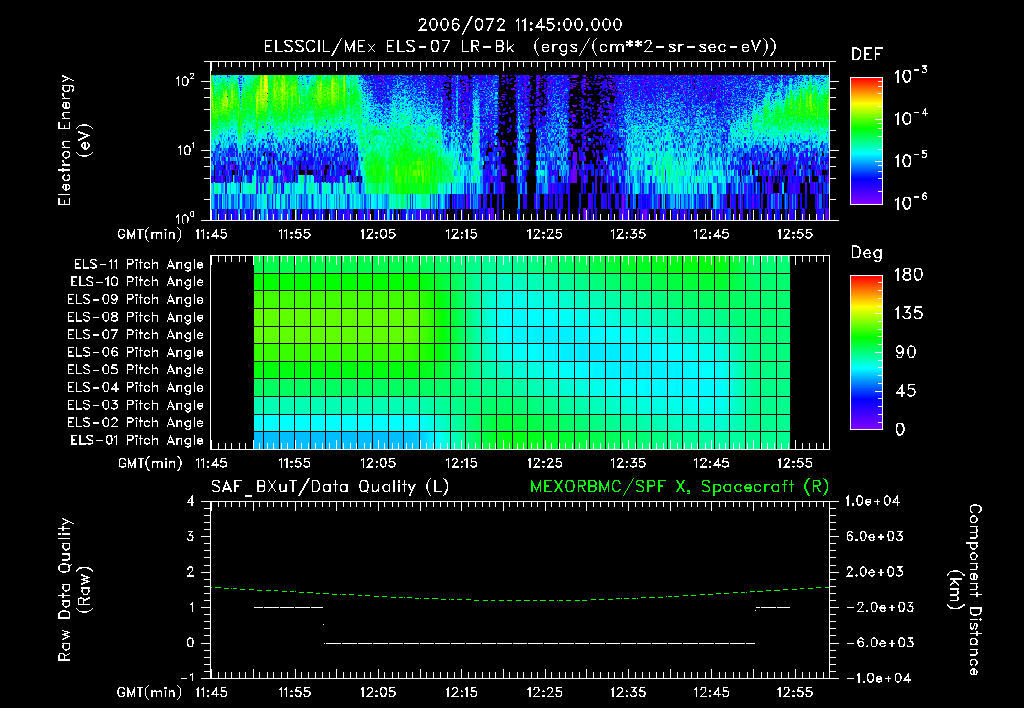Click the 'ELS-11 Pitch Angle' row label

pos(138,265)
